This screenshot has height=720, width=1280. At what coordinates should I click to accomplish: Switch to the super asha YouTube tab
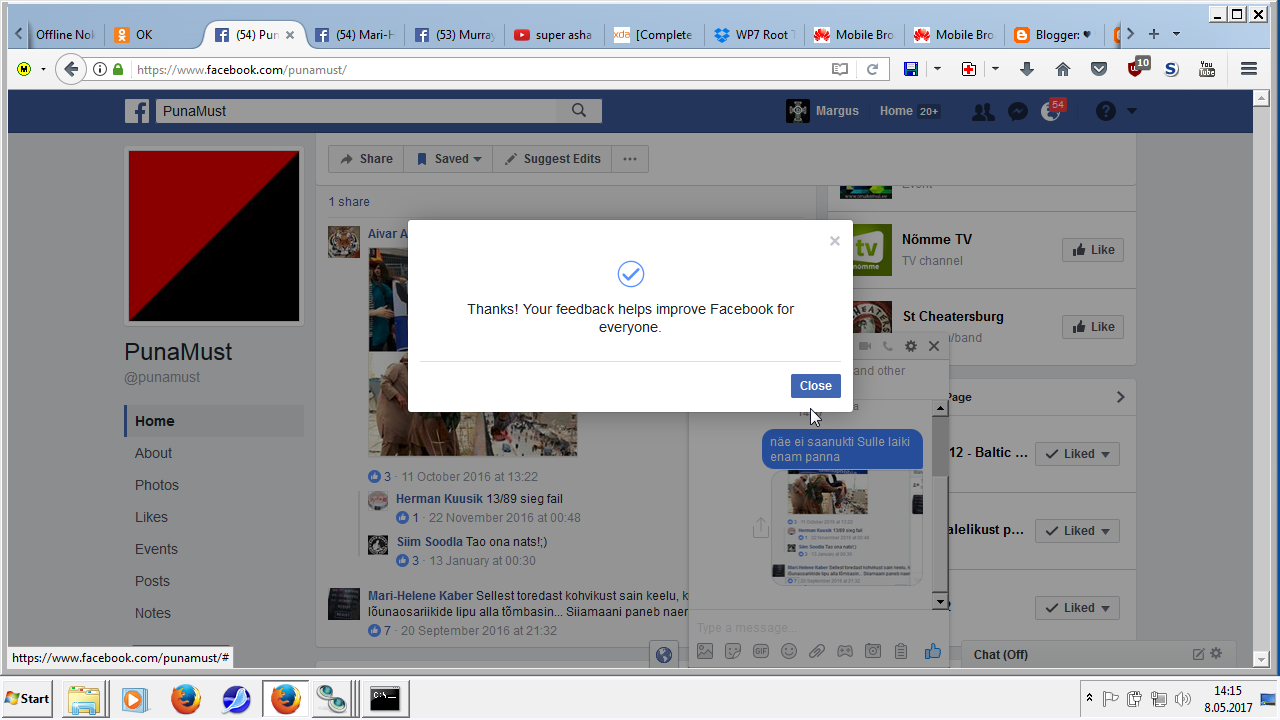point(553,35)
